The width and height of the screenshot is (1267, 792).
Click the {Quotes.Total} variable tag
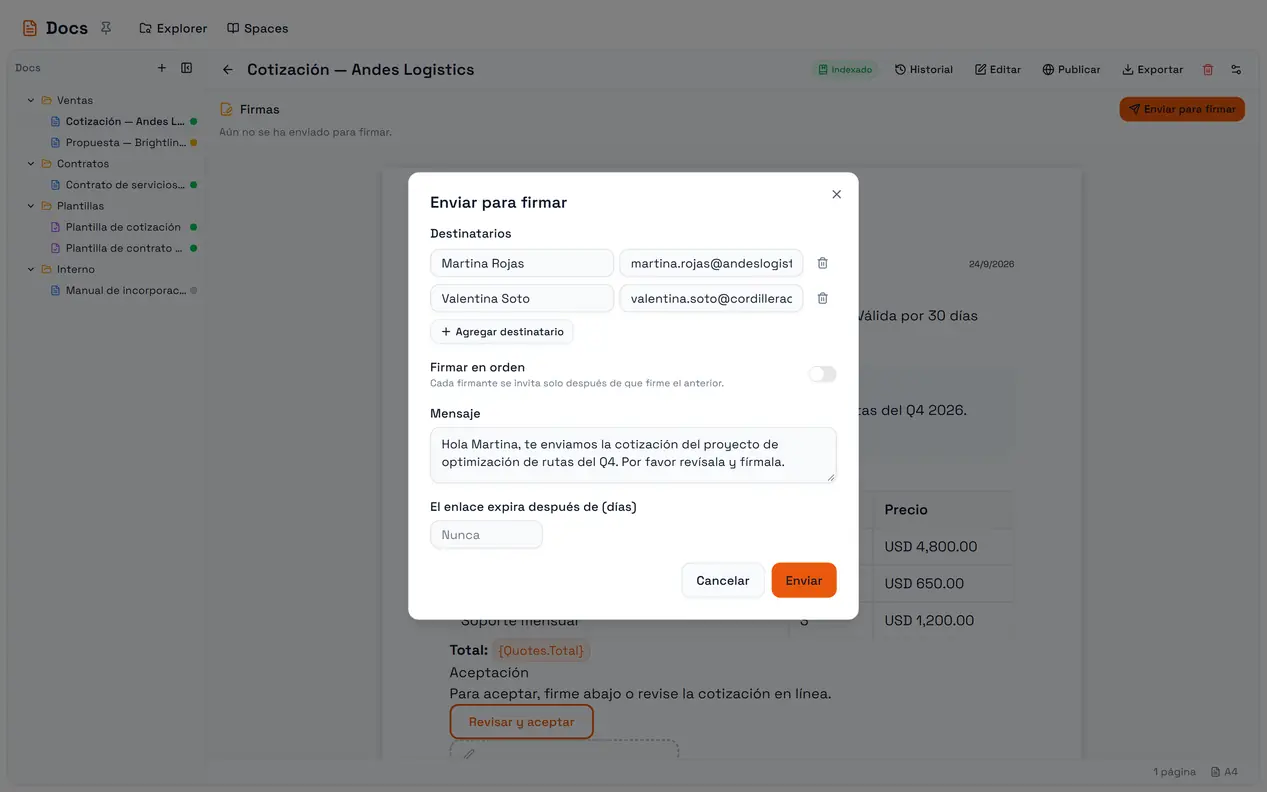541,651
